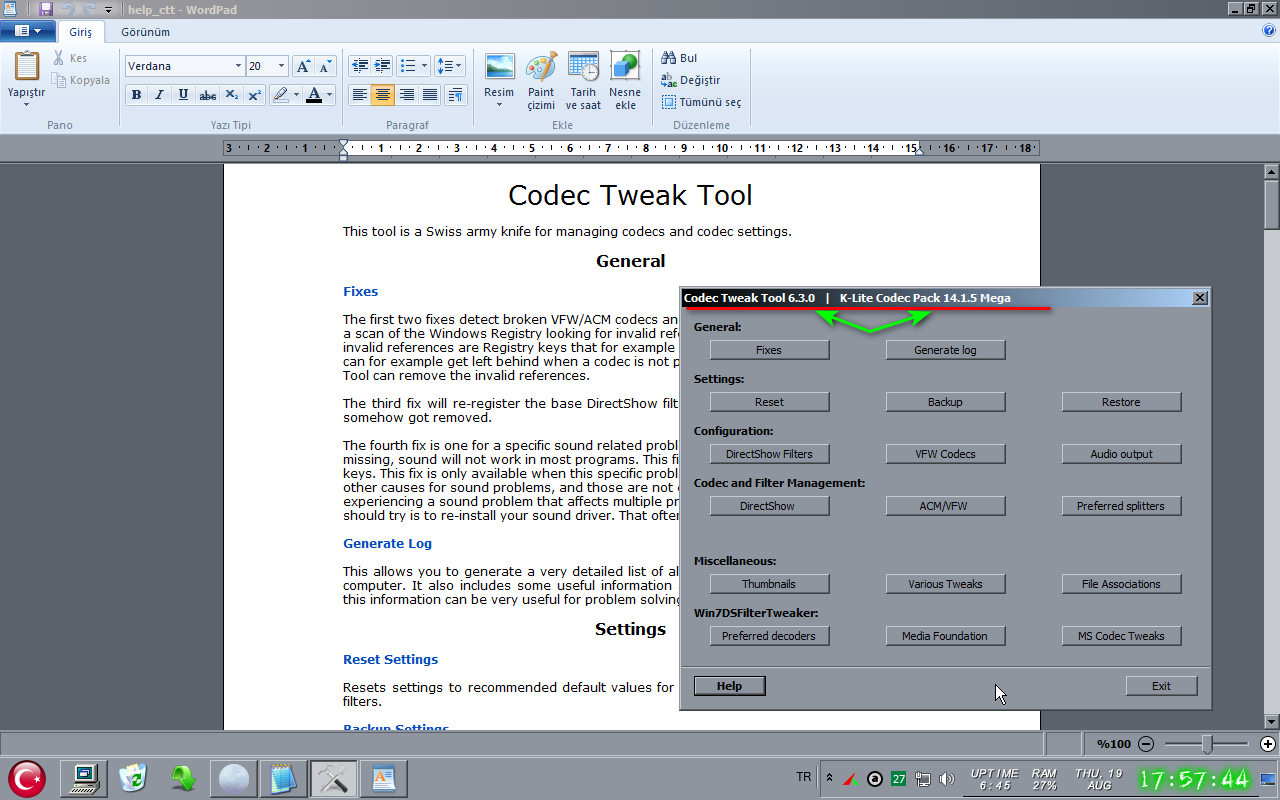
Task: Paste using the Yapıştır clipboard icon
Action: [27, 67]
